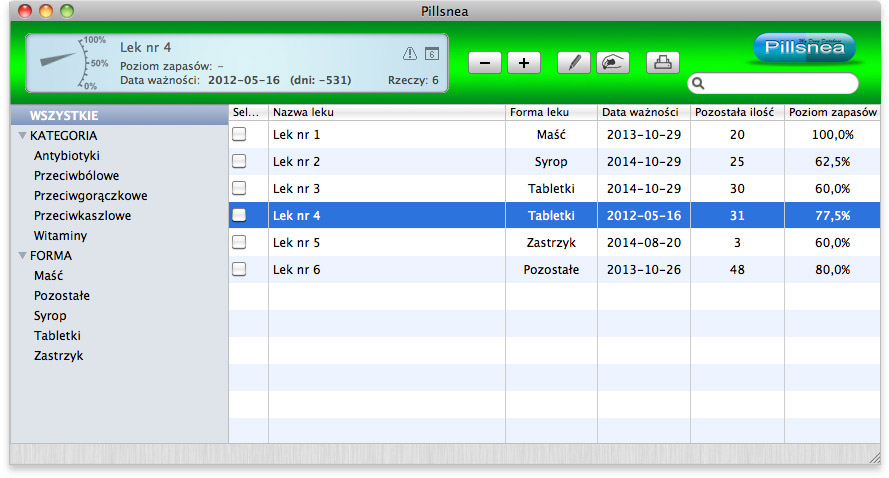
Task: Click the yellow minimize window button
Action: tap(46, 11)
